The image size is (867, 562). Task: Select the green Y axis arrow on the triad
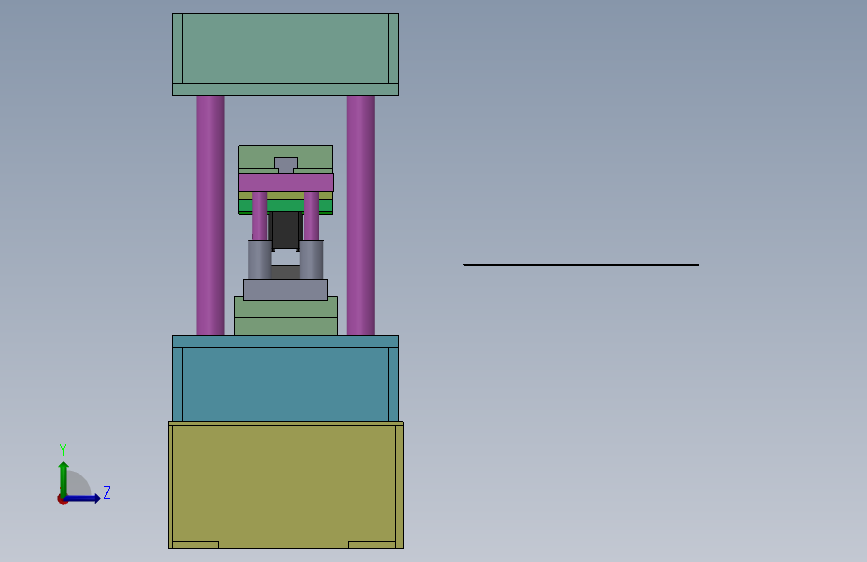pos(64,478)
